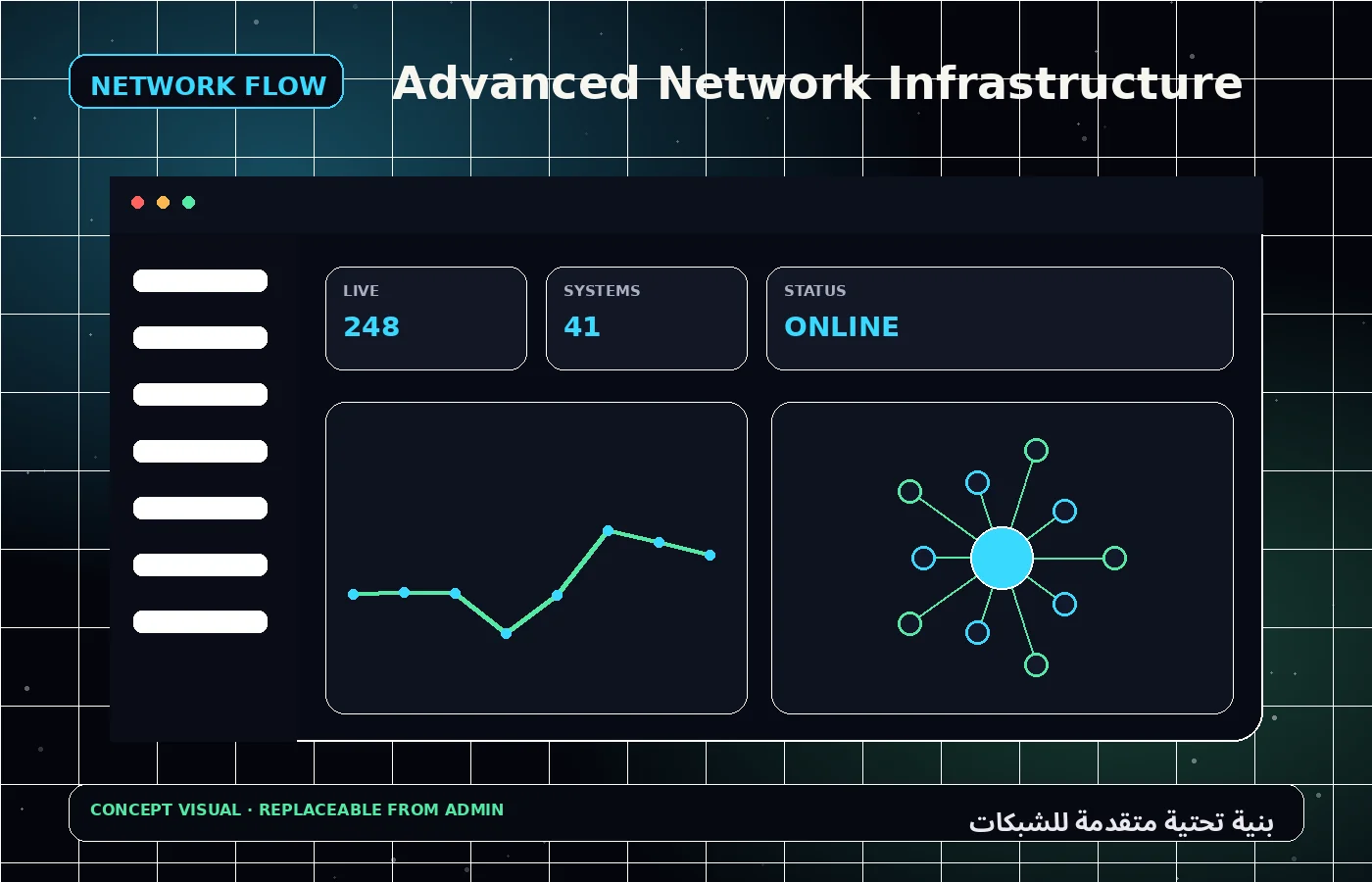Select the topmost green network node
Viewport: 1372px width, 882px height.
(x=1037, y=451)
